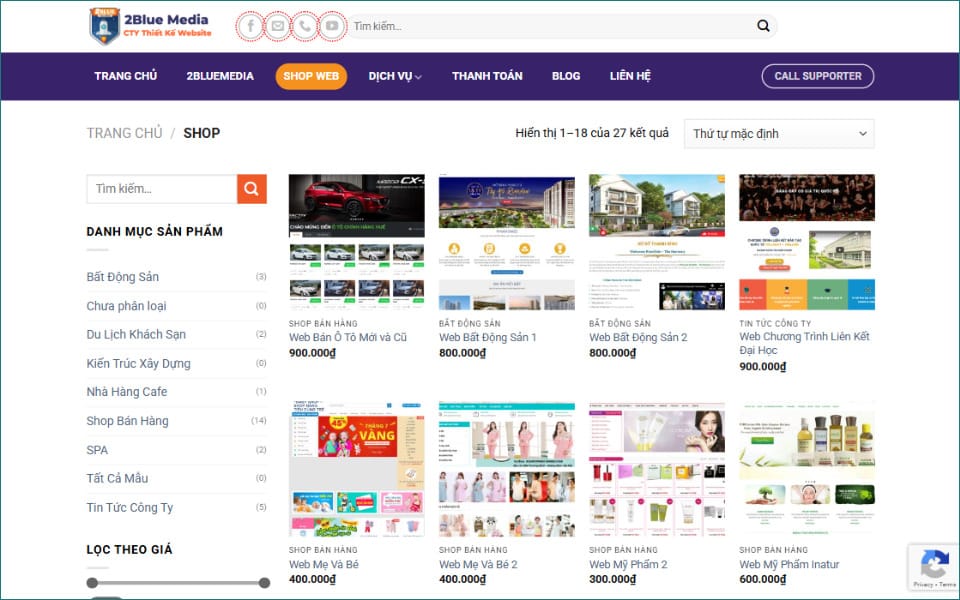Click the phone icon in the header
The height and width of the screenshot is (600, 960).
(305, 25)
